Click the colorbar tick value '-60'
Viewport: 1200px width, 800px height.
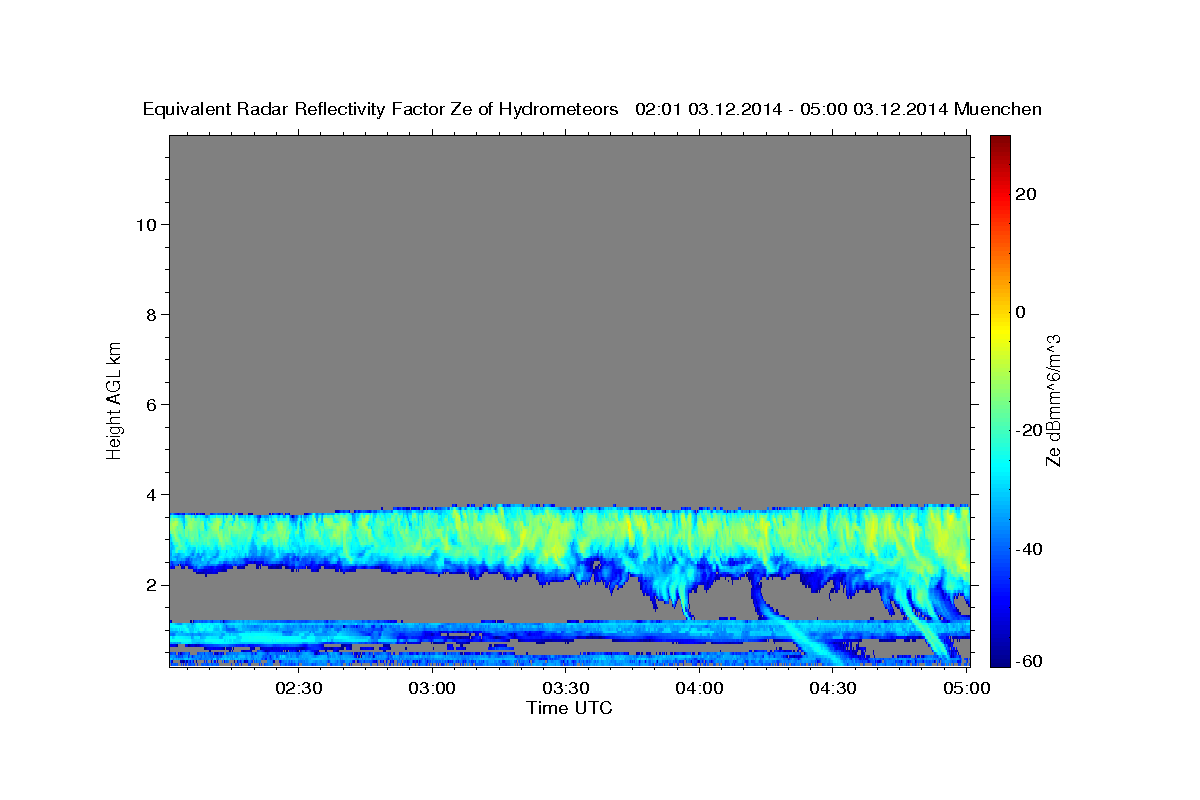(x=1028, y=660)
